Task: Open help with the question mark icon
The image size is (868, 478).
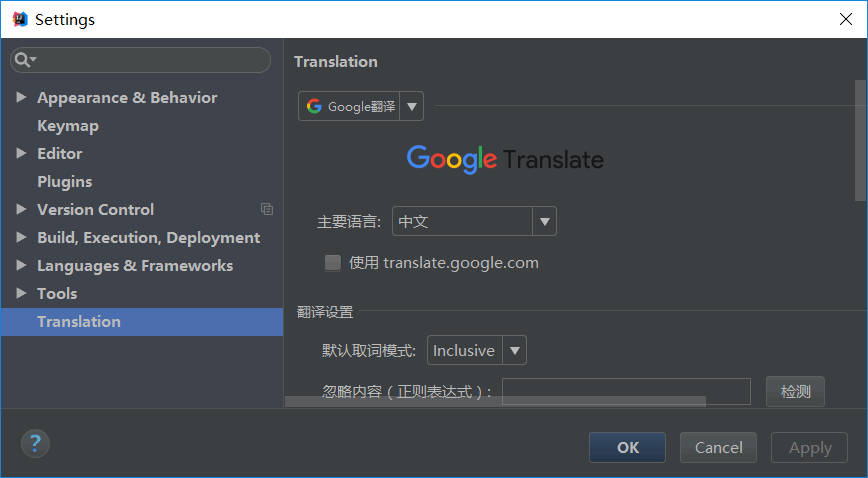Action: [x=35, y=444]
